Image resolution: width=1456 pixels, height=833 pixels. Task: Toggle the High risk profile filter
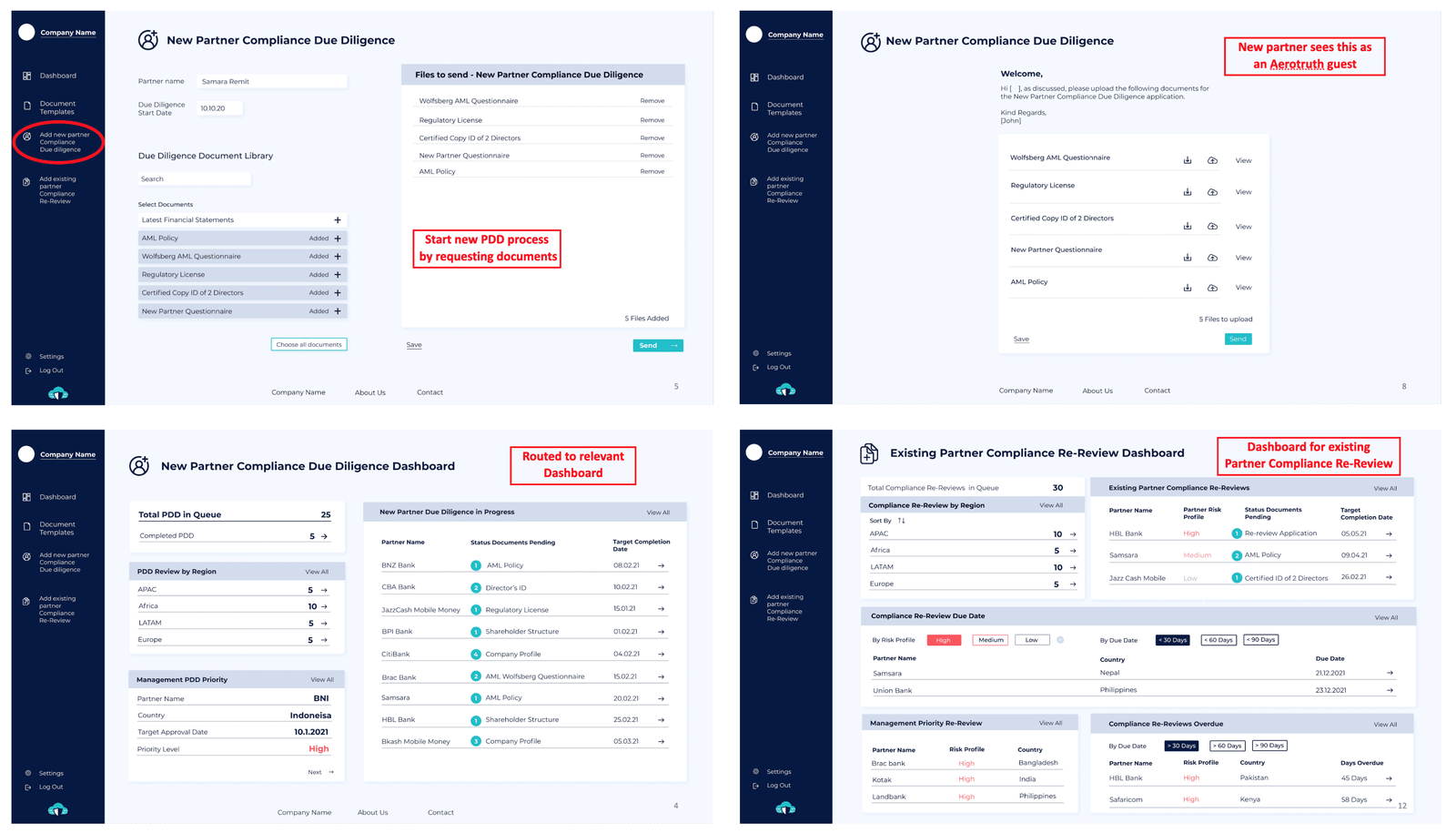tap(943, 640)
